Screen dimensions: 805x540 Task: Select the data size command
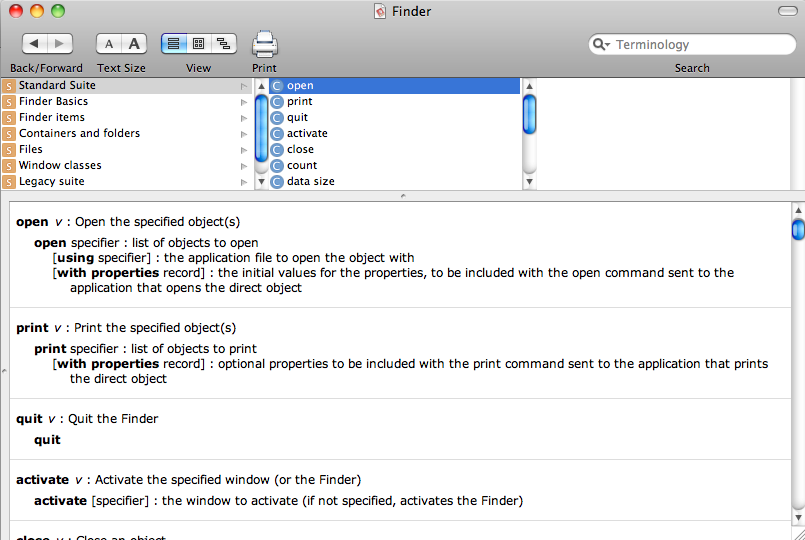point(394,181)
